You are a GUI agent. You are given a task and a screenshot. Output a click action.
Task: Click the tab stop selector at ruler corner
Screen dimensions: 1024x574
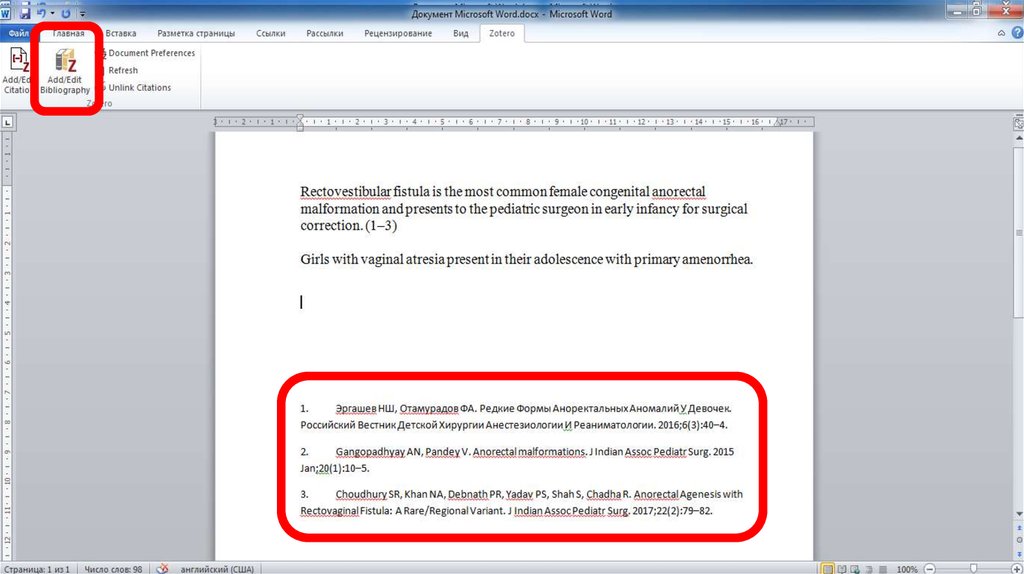(x=7, y=123)
